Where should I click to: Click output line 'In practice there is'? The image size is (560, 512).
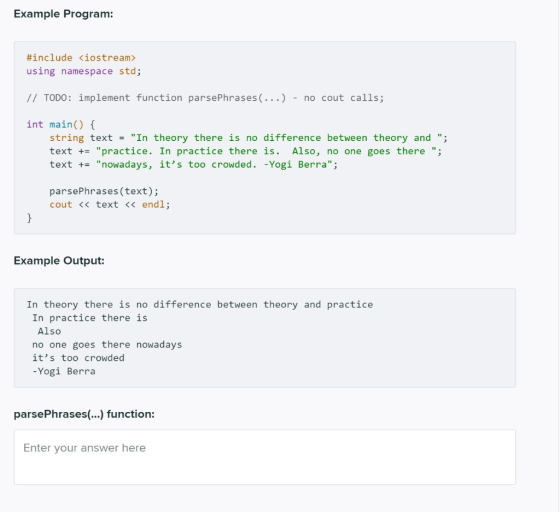coord(90,318)
